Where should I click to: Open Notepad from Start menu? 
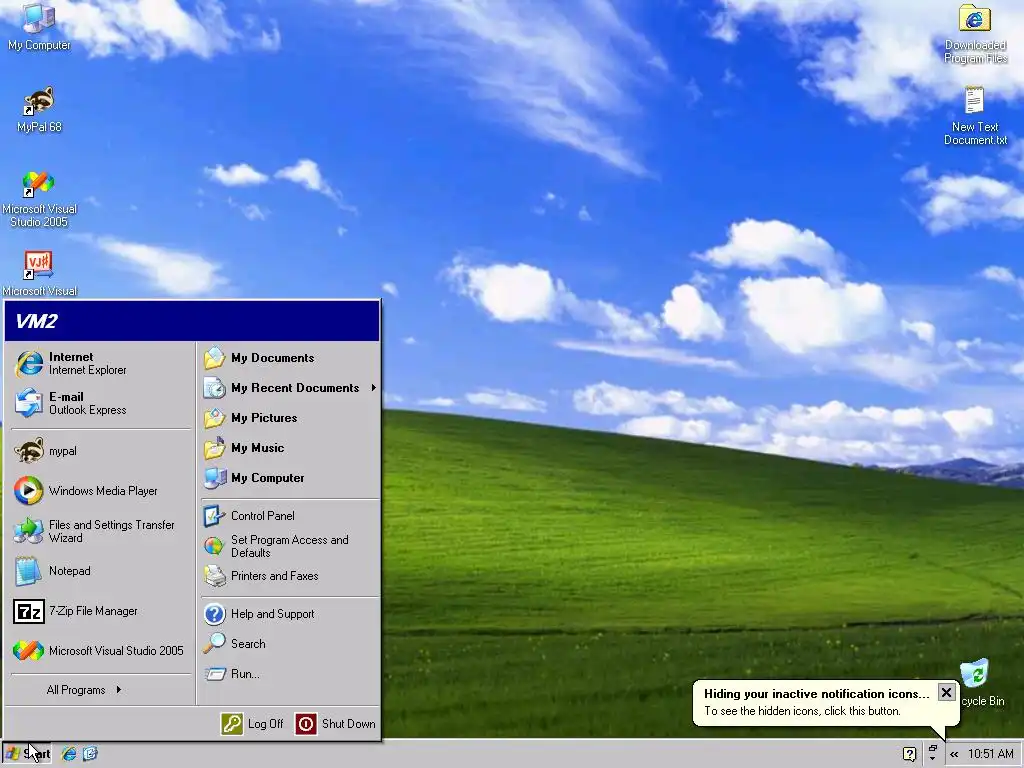(x=101, y=571)
